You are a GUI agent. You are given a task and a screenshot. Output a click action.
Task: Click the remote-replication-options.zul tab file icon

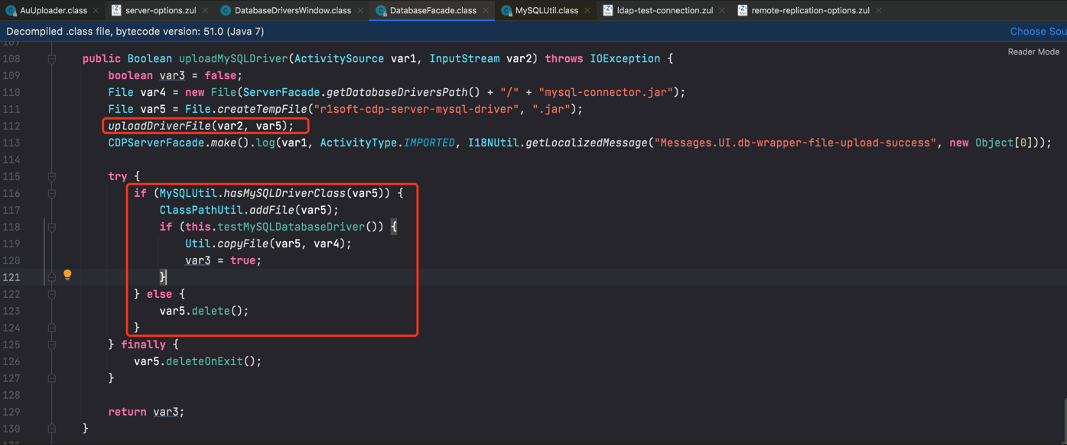(742, 11)
